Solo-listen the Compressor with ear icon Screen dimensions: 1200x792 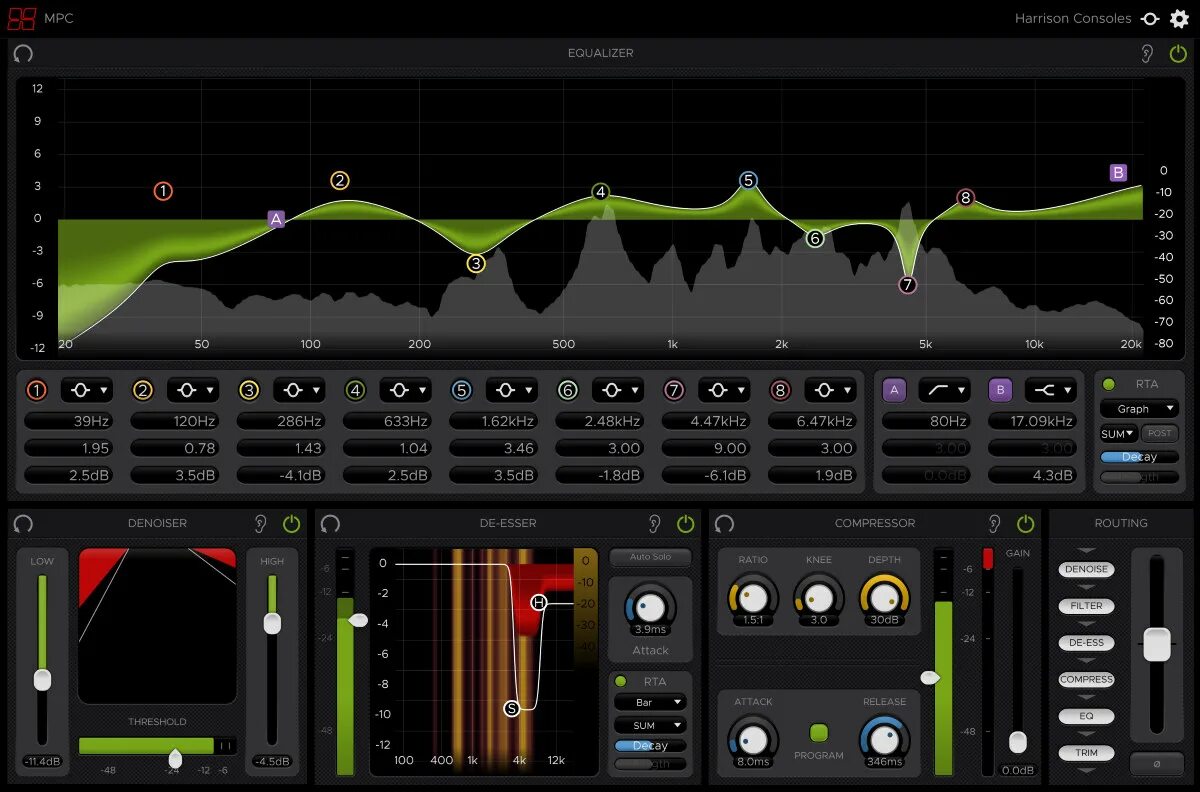(x=994, y=523)
